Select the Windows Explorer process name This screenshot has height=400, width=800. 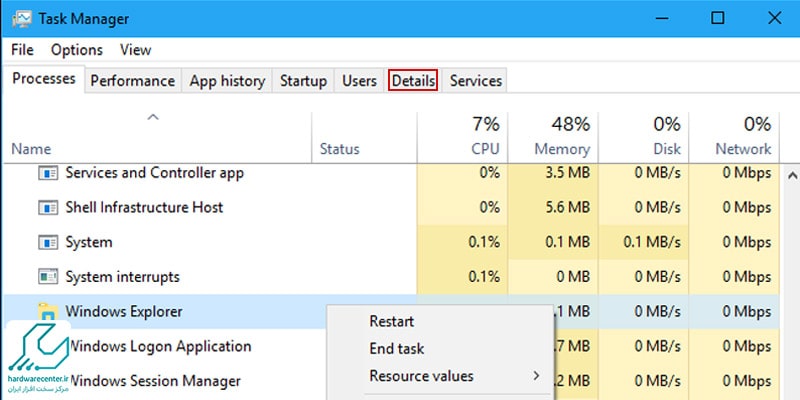[123, 312]
